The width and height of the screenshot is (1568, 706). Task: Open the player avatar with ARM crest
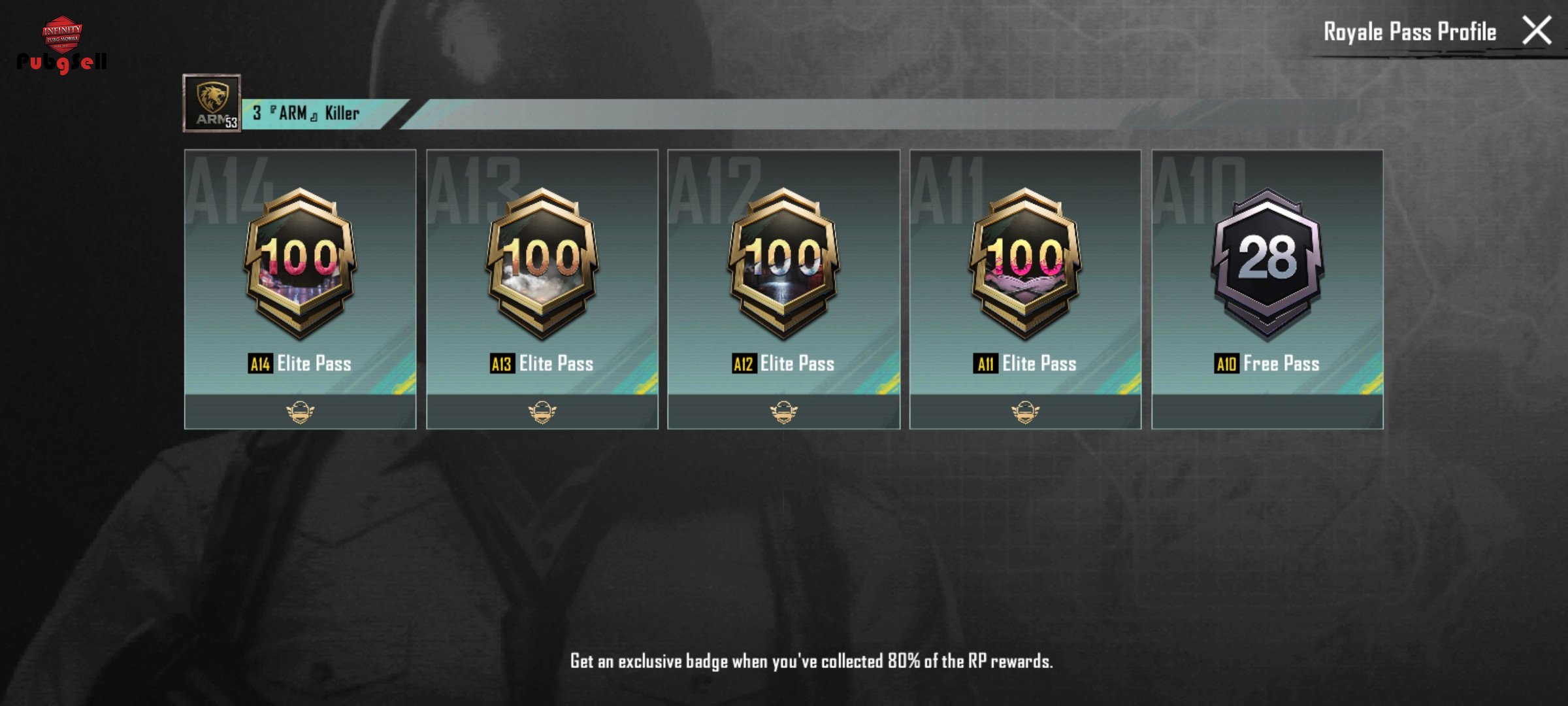(212, 103)
